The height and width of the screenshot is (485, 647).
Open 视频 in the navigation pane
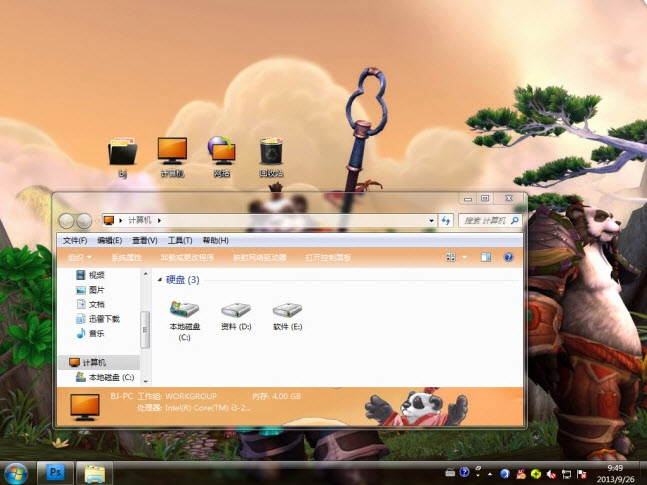(91, 275)
